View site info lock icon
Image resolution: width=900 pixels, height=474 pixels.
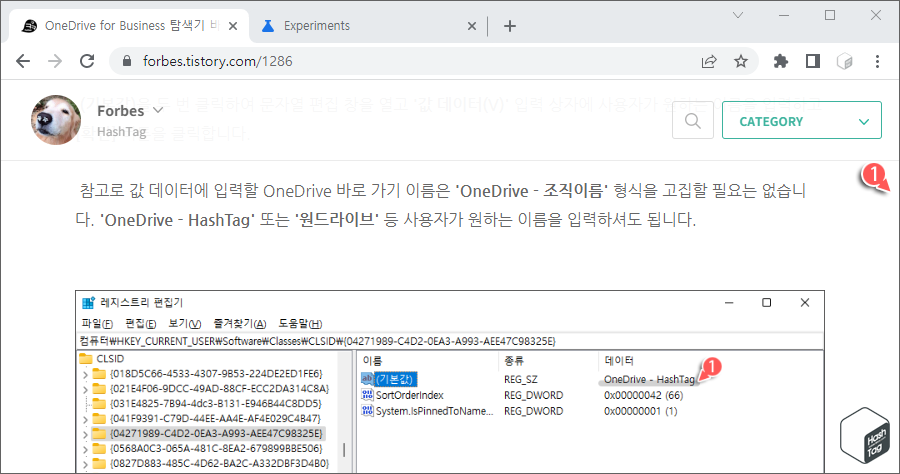click(x=127, y=61)
